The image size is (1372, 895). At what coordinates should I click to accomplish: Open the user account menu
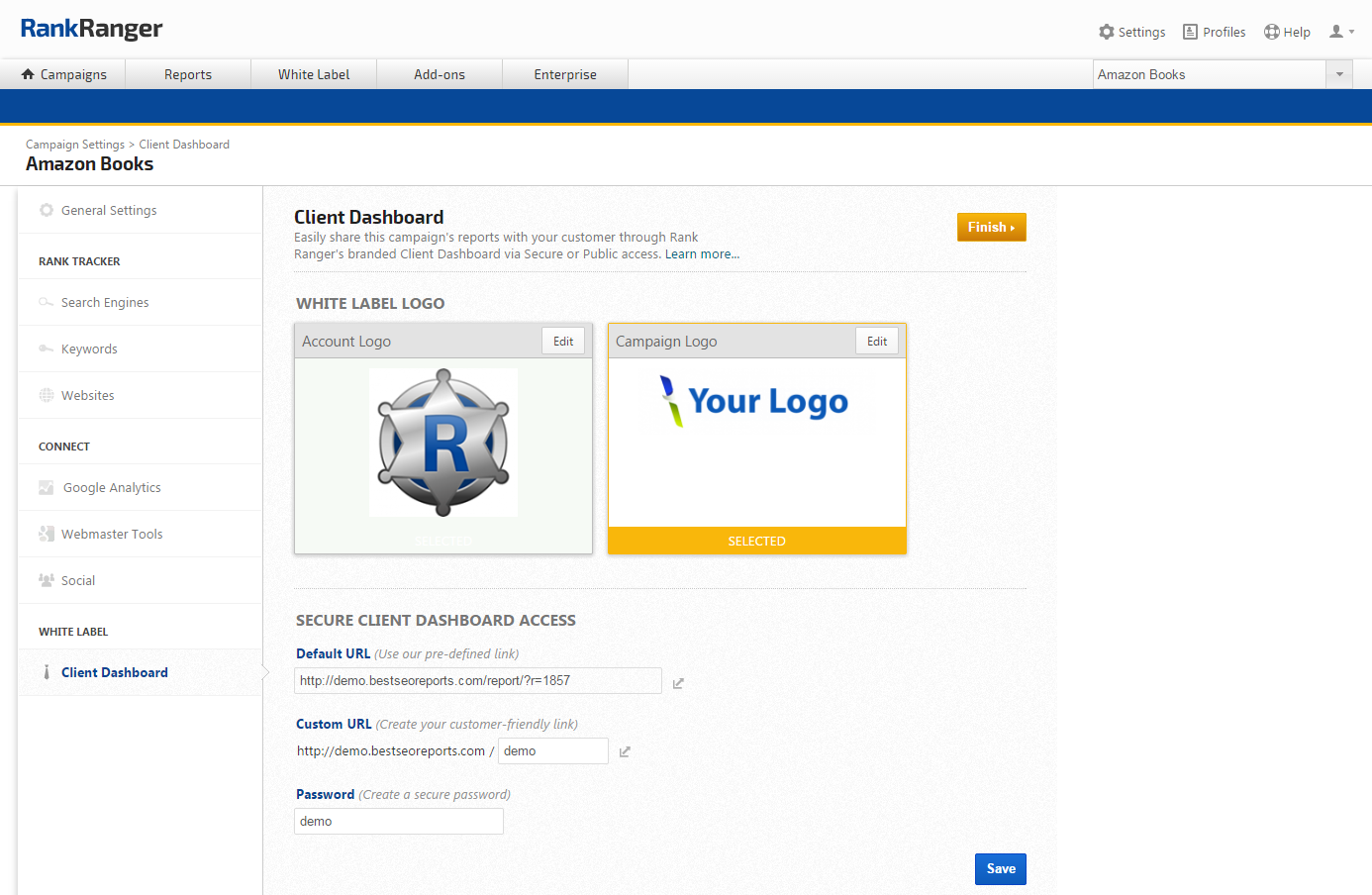tap(1341, 32)
